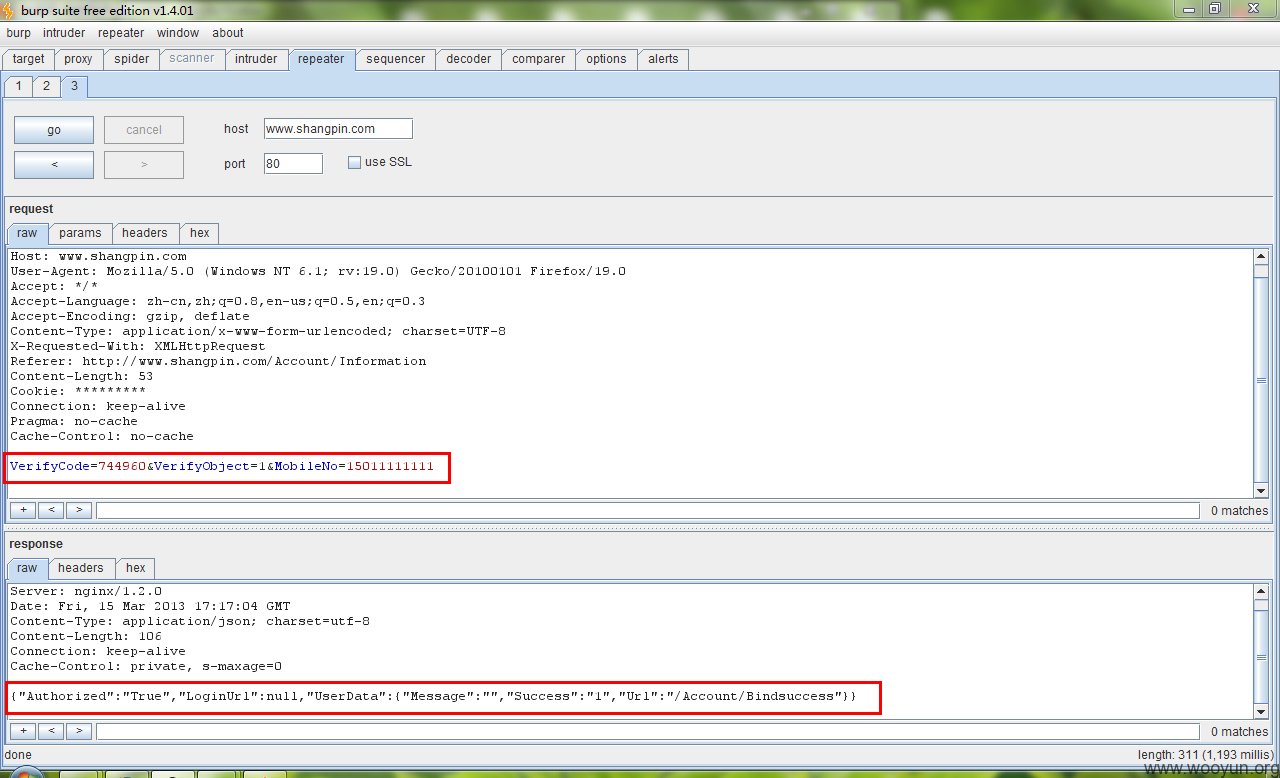1280x778 pixels.
Task: Click the Server: nginx/1.2.0 response line
Action: (86, 591)
